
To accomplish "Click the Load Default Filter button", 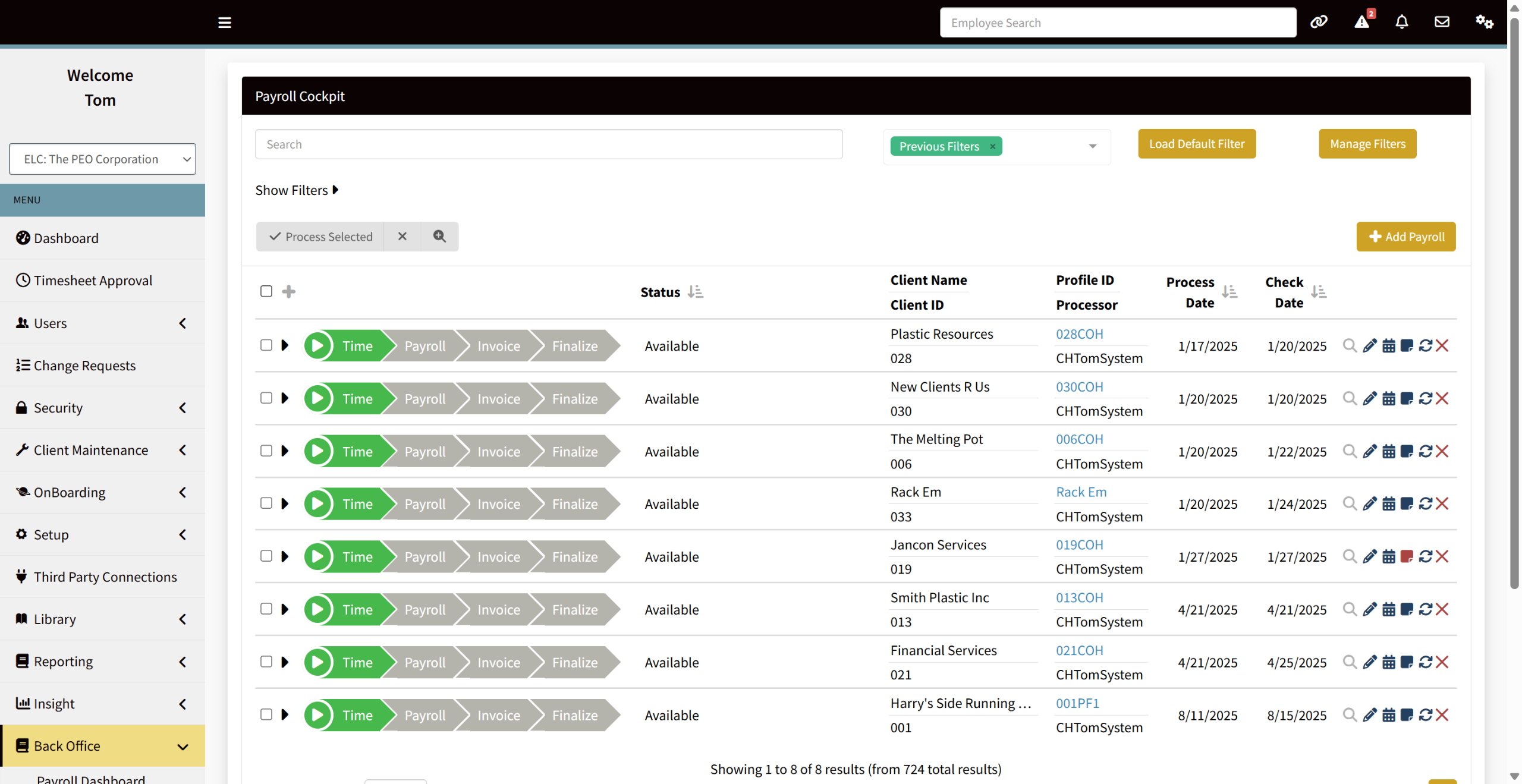I will 1197,144.
